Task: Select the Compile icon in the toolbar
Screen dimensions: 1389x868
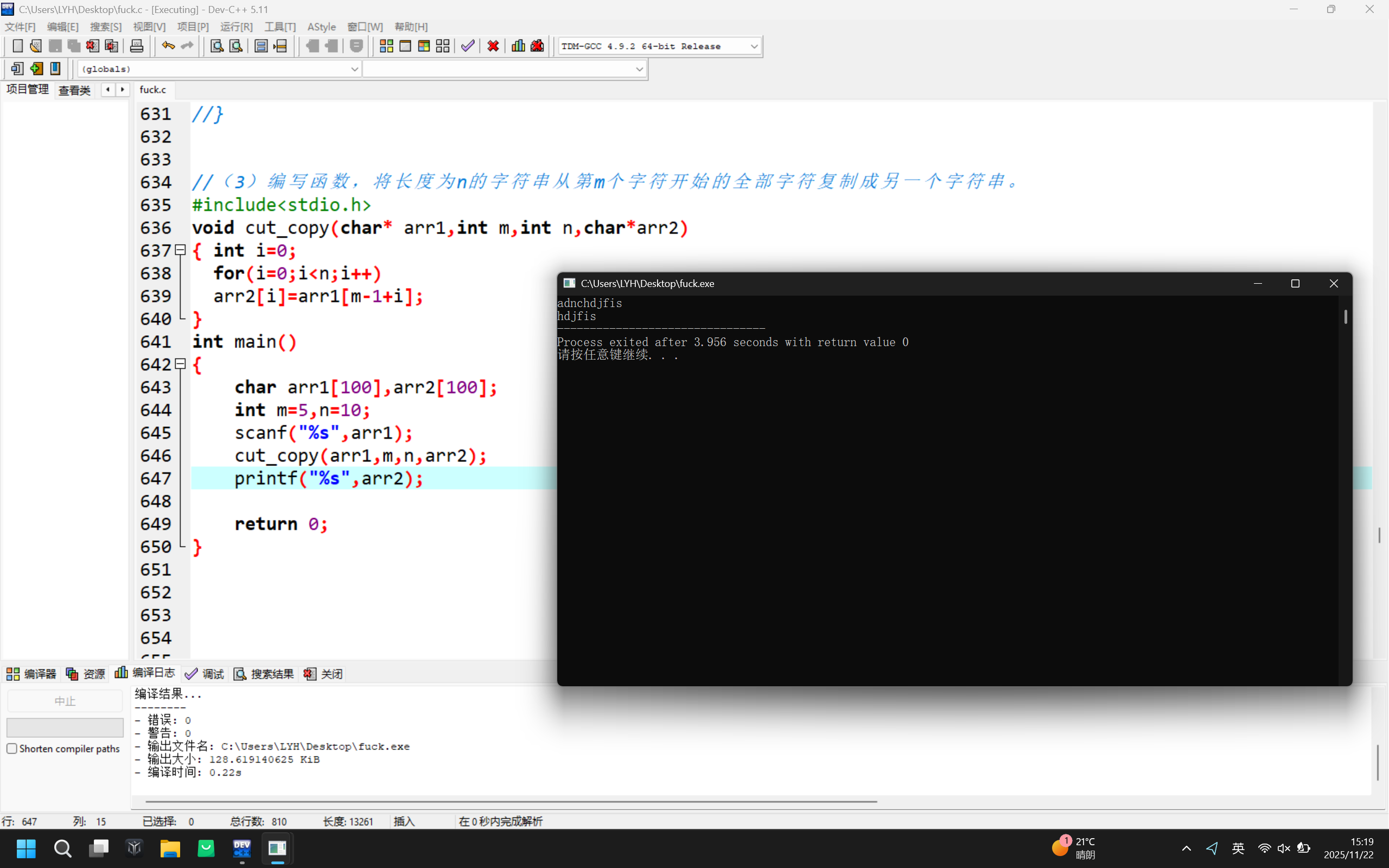Action: point(386,46)
